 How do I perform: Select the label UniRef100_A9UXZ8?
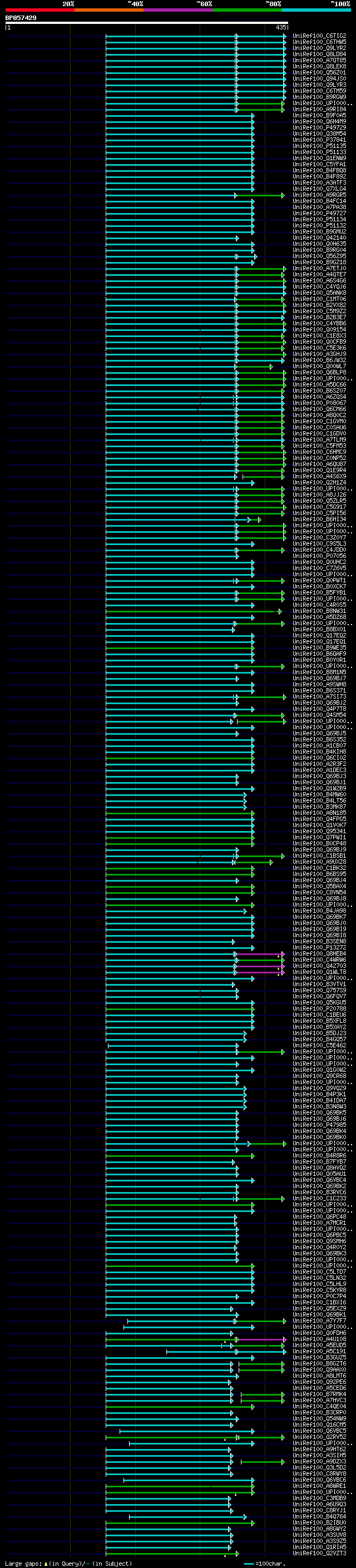pos(319,862)
